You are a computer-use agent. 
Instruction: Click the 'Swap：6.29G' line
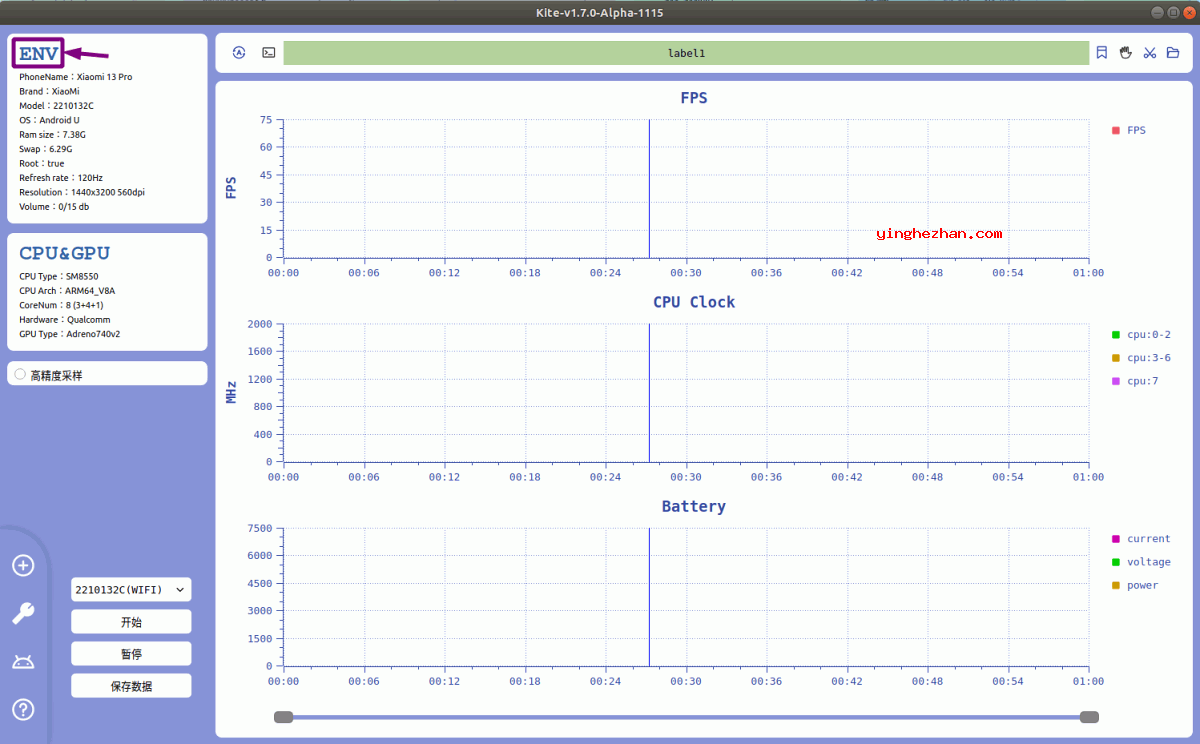pos(46,149)
